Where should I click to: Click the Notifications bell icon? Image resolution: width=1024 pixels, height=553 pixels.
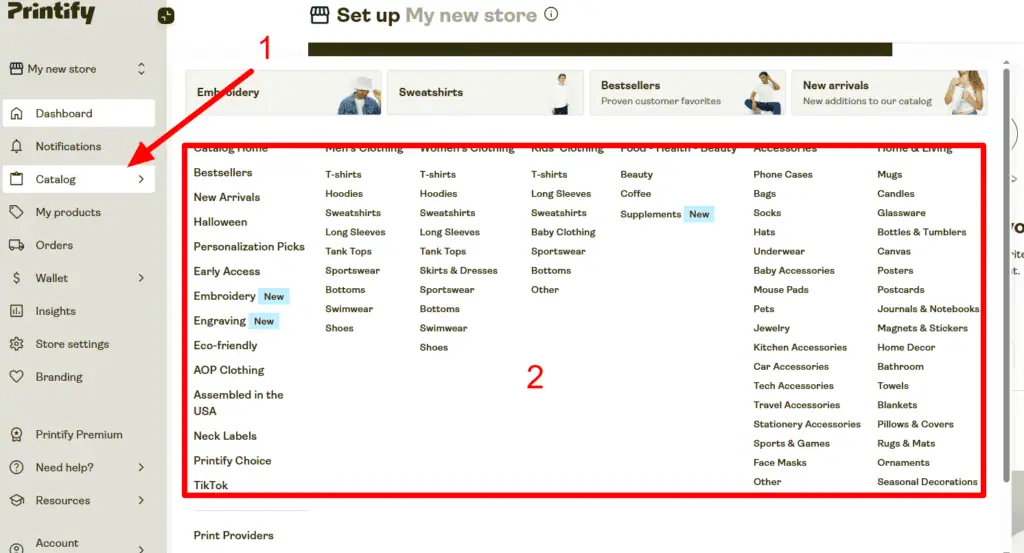16,146
